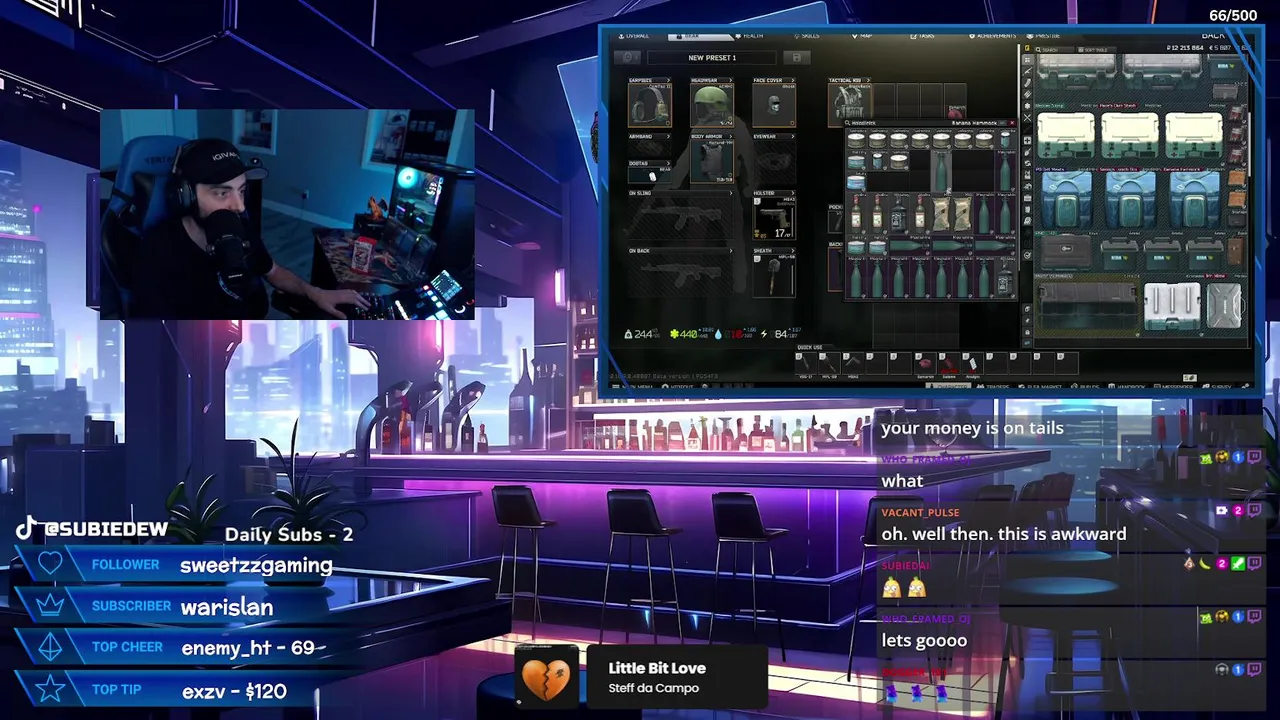1280x720 pixels.
Task: Click search icon in Banana Hammock window
Action: (x=847, y=123)
